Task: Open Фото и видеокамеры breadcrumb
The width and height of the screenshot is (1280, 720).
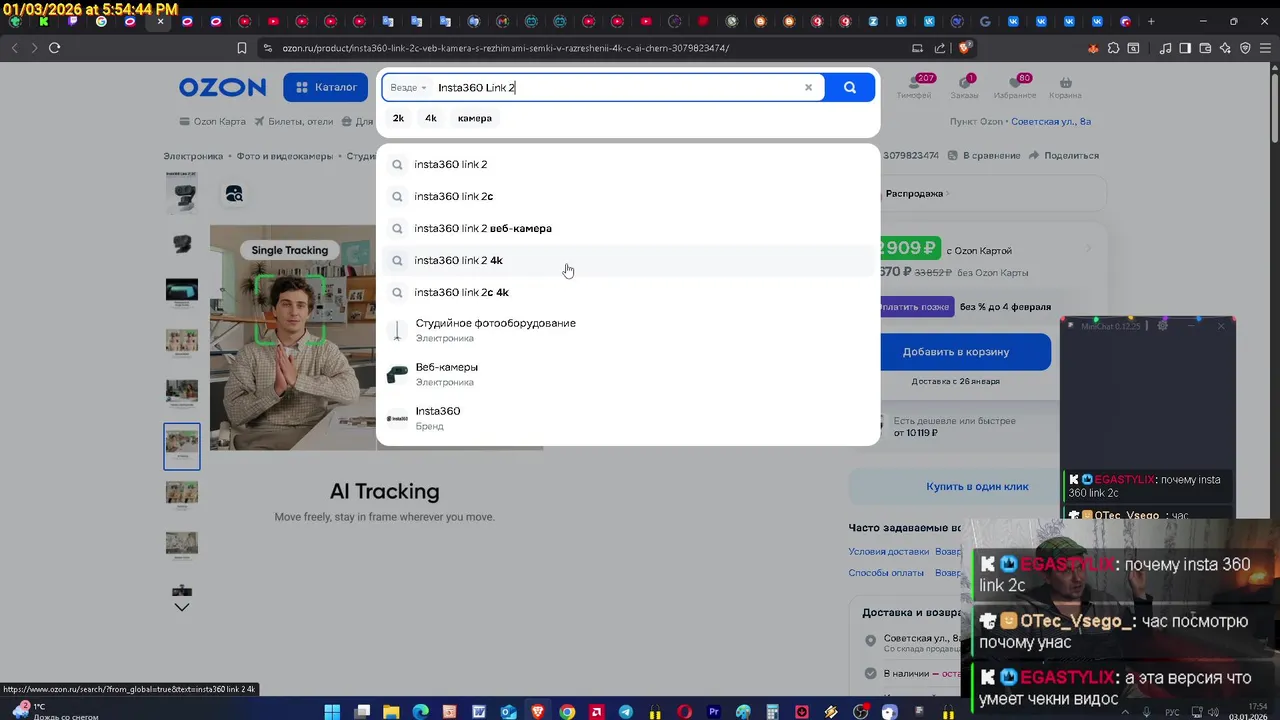Action: click(285, 156)
